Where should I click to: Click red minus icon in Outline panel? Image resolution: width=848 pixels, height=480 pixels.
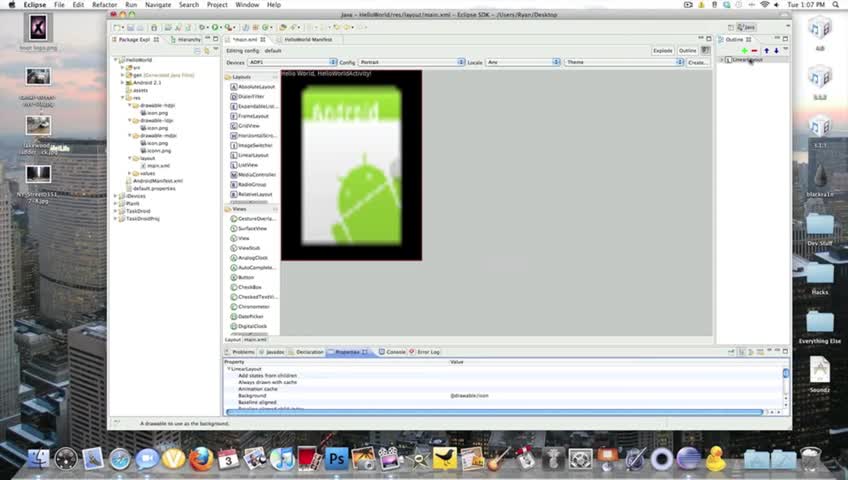click(x=754, y=51)
